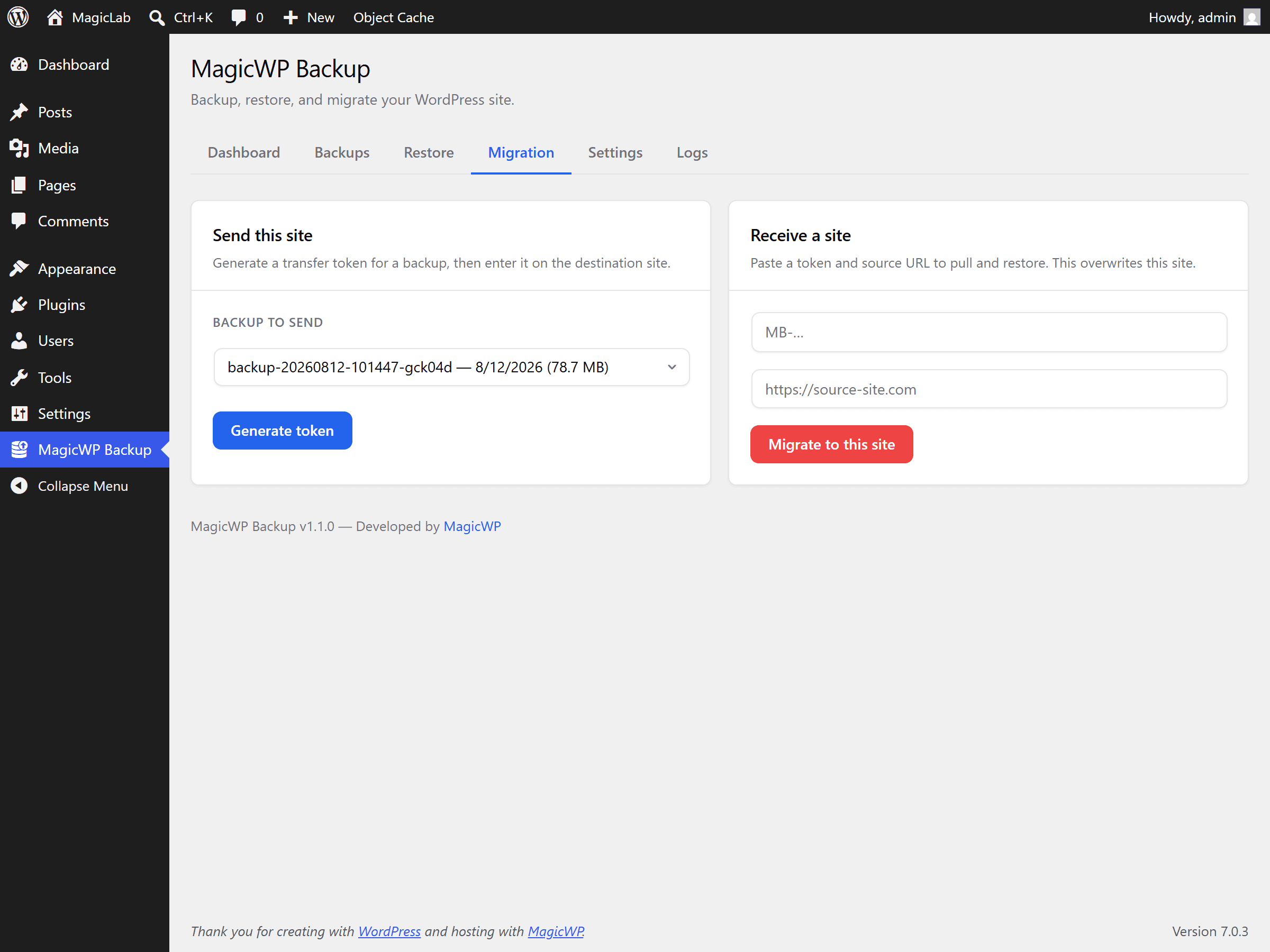Image resolution: width=1270 pixels, height=952 pixels.
Task: Click the Appearance paintbrush icon
Action: (19, 269)
